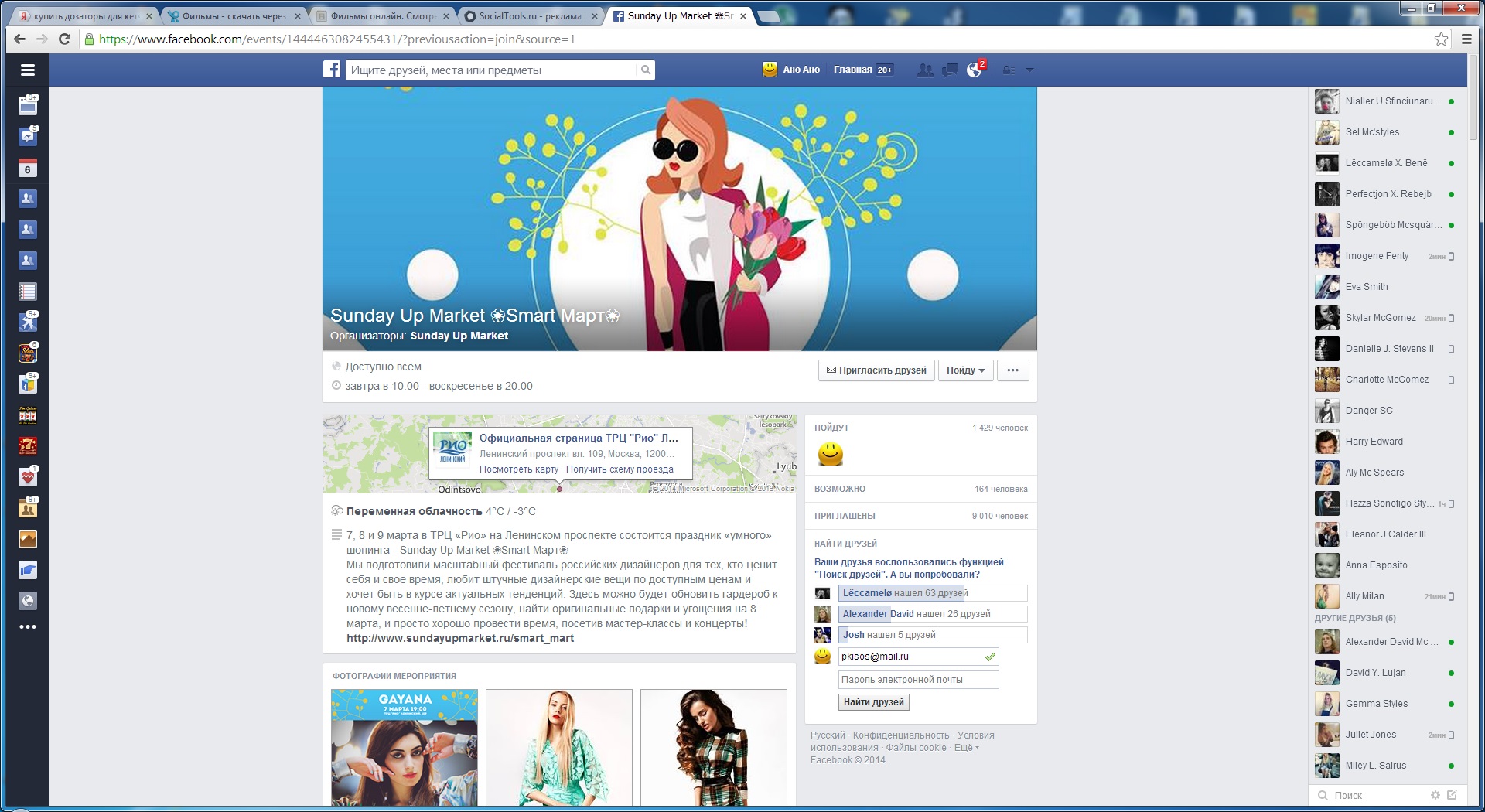The width and height of the screenshot is (1485, 812).
Task: Open the globe icon in left sidebar
Action: click(28, 601)
